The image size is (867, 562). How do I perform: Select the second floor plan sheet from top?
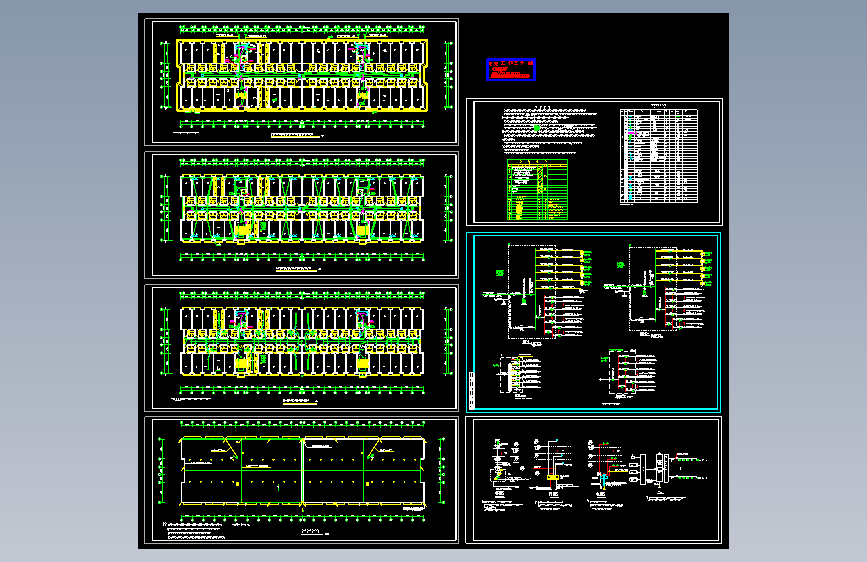pyautogui.click(x=301, y=215)
